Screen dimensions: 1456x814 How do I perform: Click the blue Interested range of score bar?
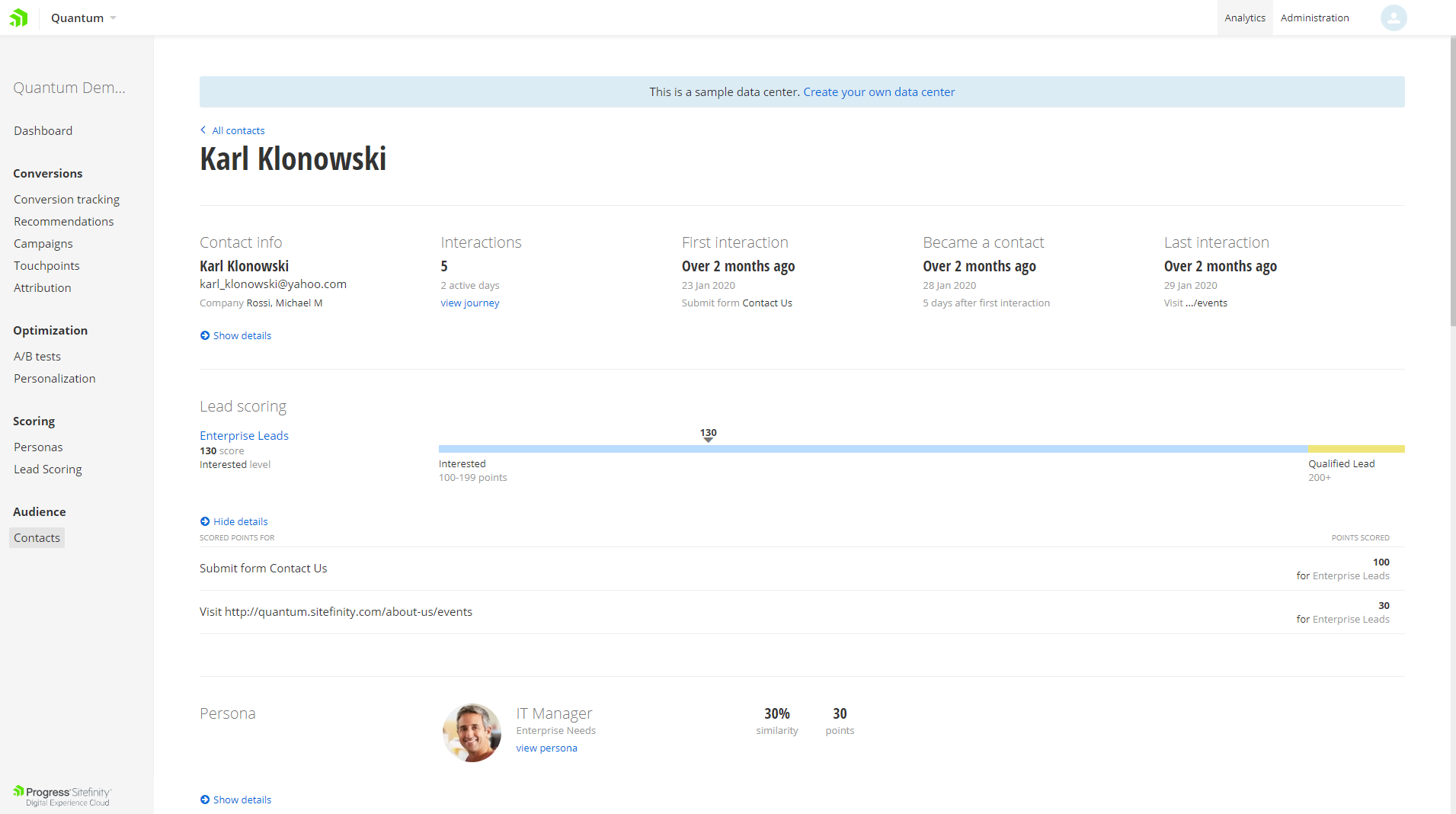tap(873, 449)
